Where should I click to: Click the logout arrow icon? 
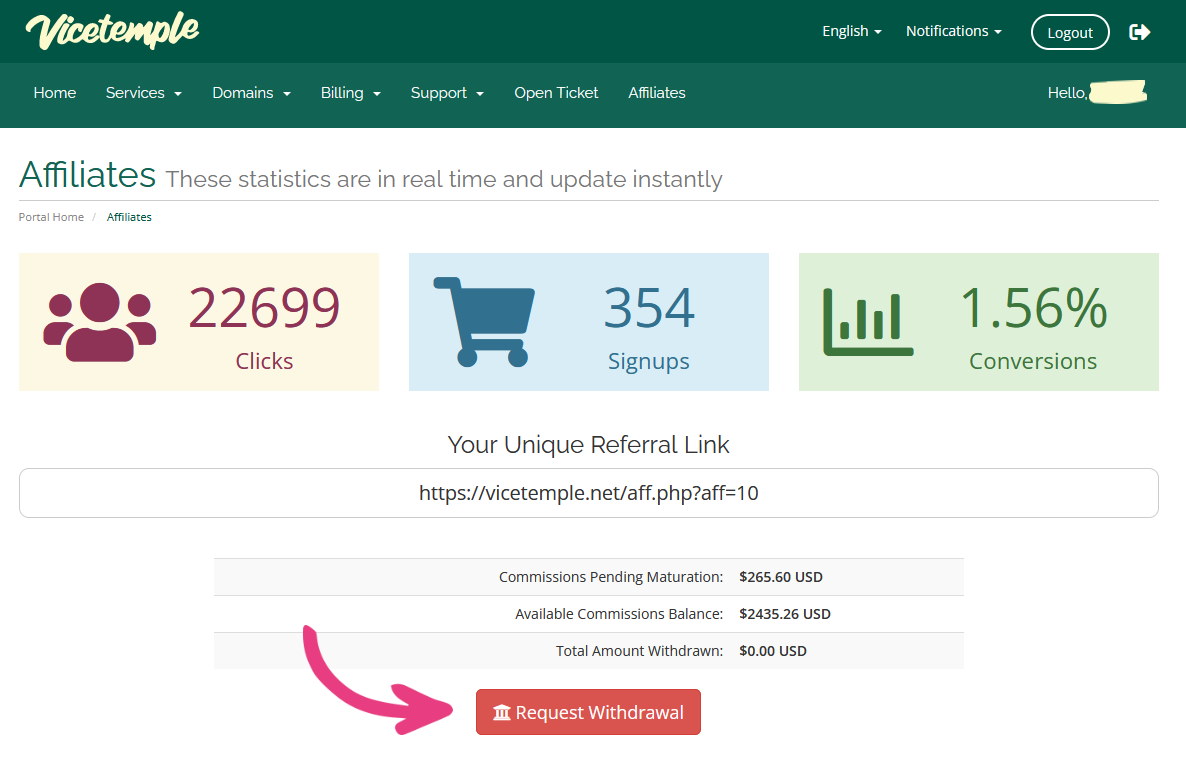[1139, 32]
